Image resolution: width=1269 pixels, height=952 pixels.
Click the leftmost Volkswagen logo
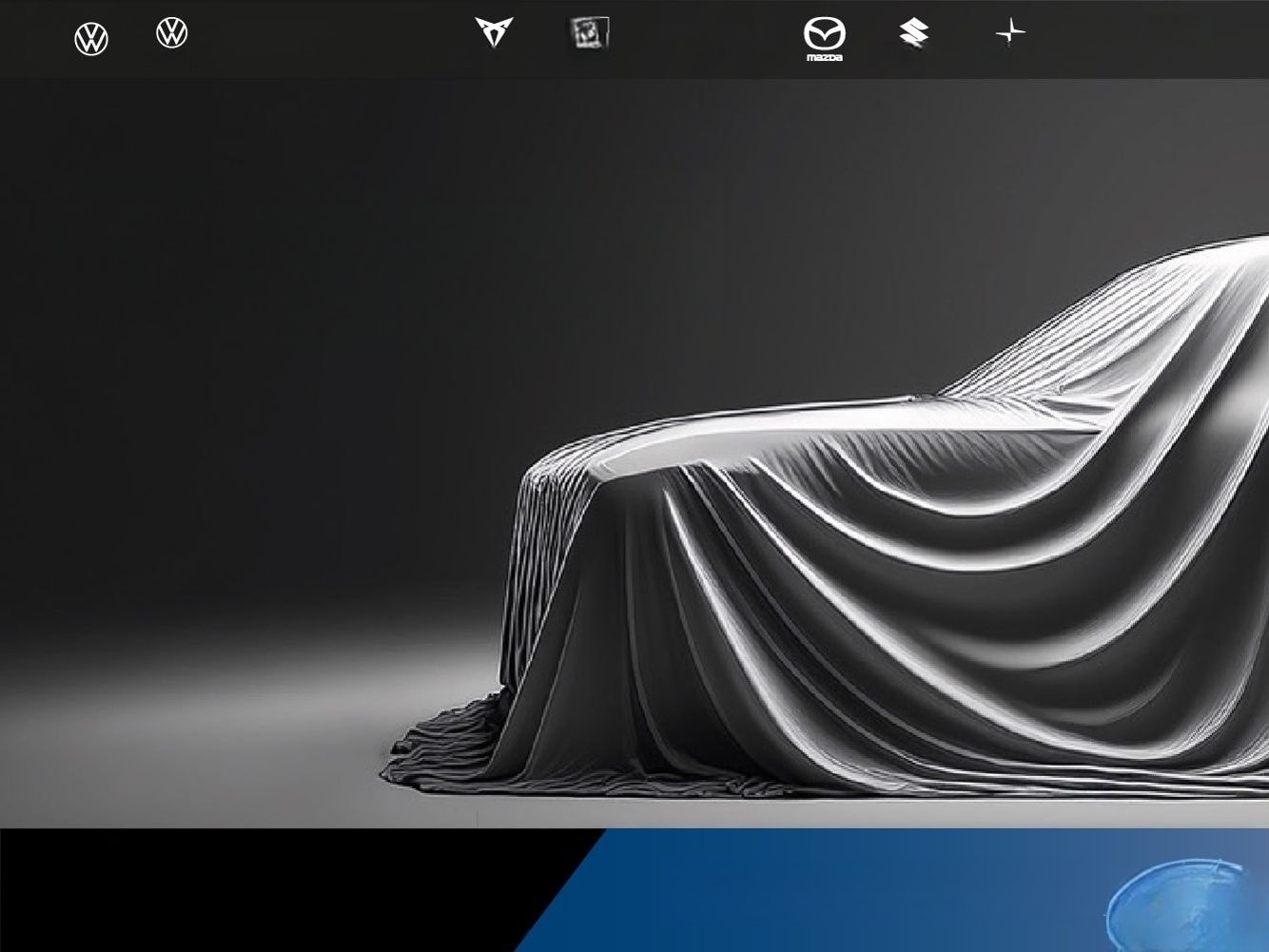tap(91, 40)
